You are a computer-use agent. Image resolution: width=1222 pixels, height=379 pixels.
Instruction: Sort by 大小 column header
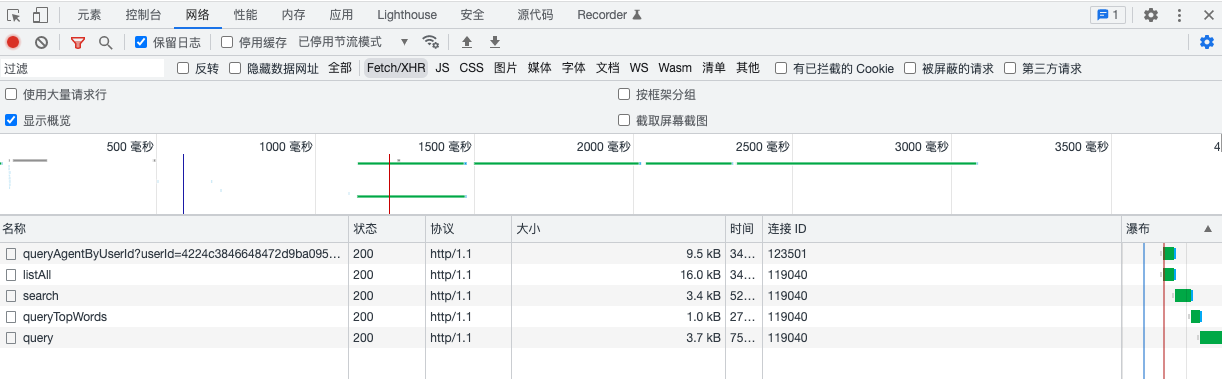click(x=618, y=229)
